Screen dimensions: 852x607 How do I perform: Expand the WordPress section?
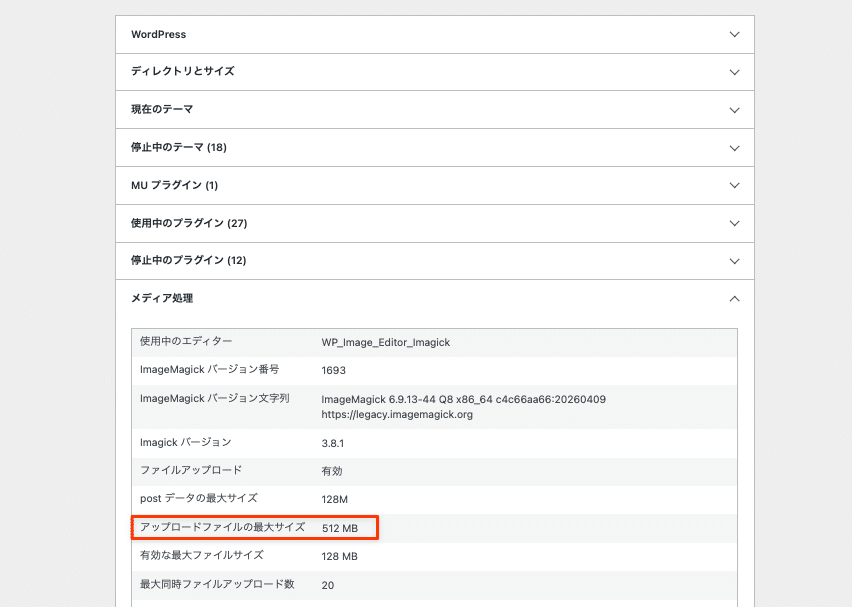point(435,34)
